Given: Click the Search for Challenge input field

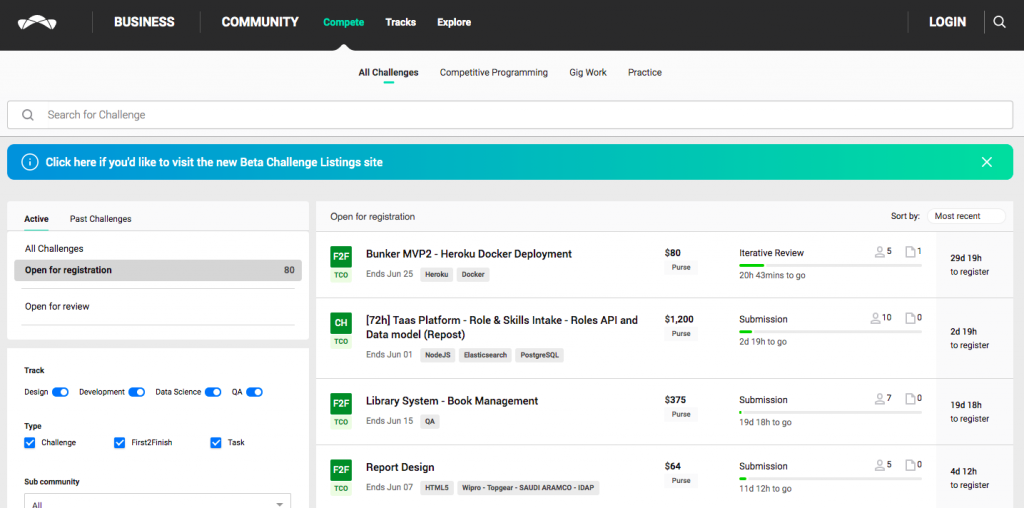Looking at the screenshot, I should pyautogui.click(x=512, y=115).
